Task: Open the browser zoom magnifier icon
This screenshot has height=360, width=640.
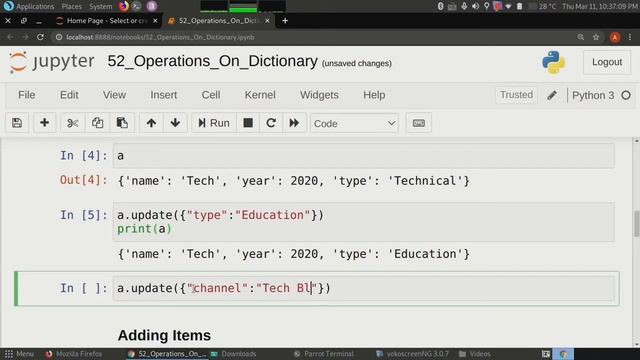Action: pyautogui.click(x=580, y=37)
